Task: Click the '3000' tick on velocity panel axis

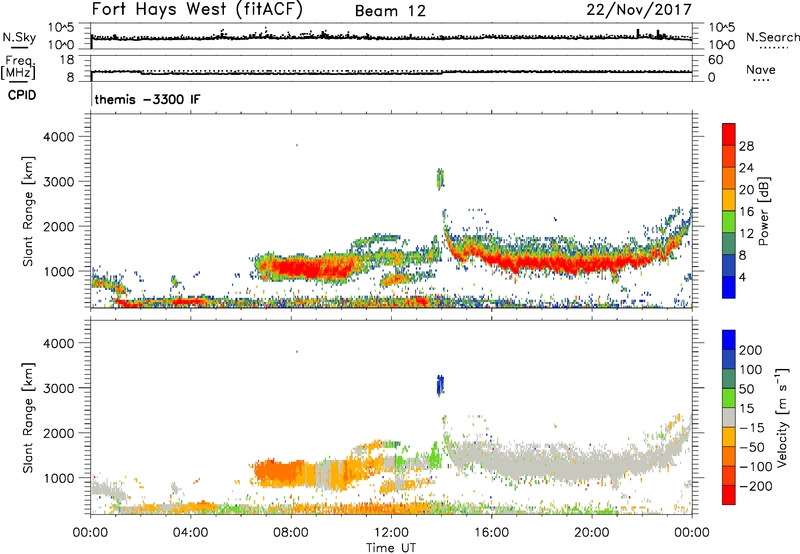Action: 58,388
